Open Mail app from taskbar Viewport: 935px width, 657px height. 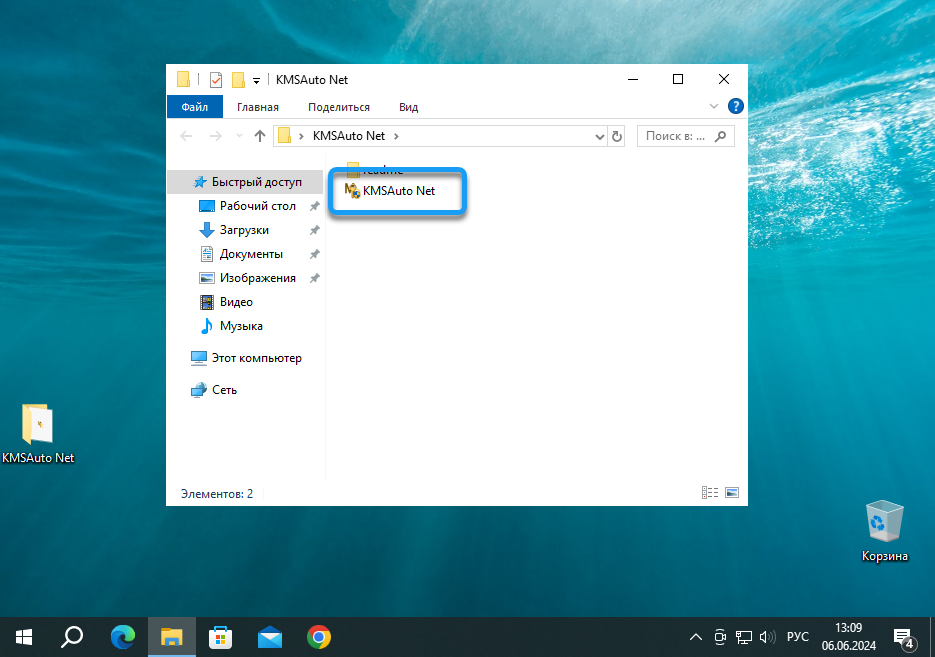click(270, 637)
